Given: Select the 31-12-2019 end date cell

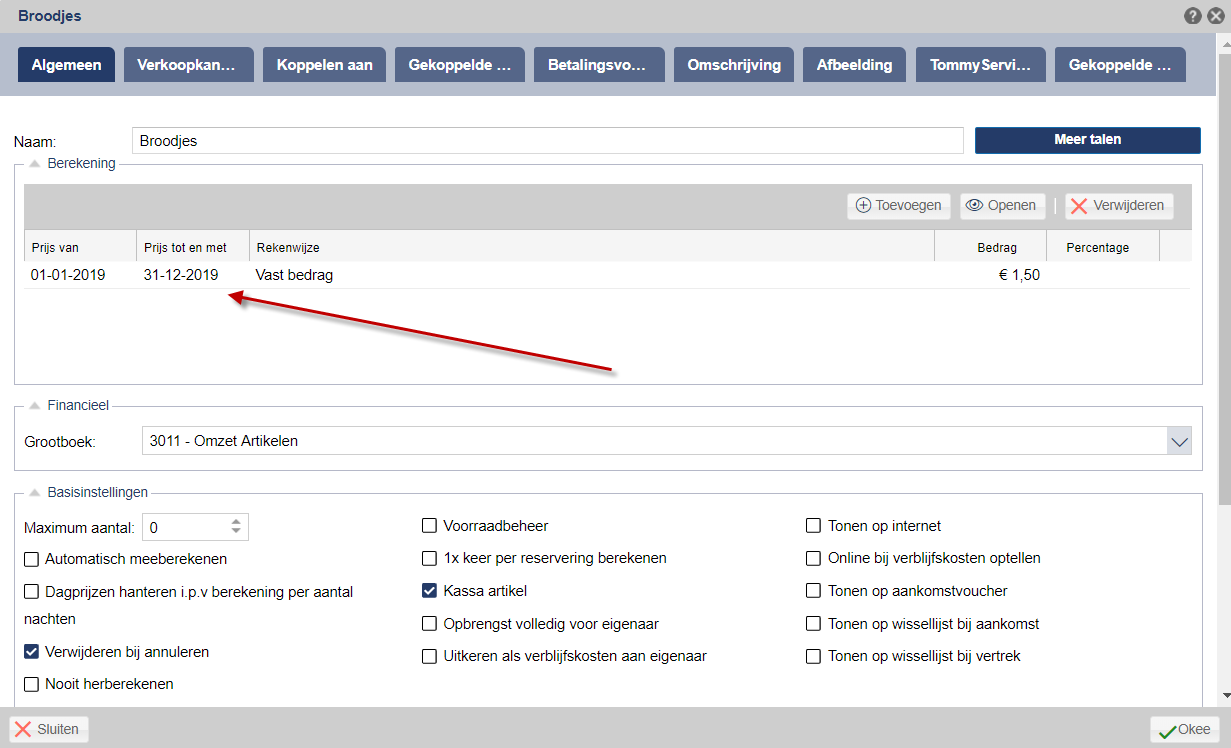Looking at the screenshot, I should pos(193,275).
